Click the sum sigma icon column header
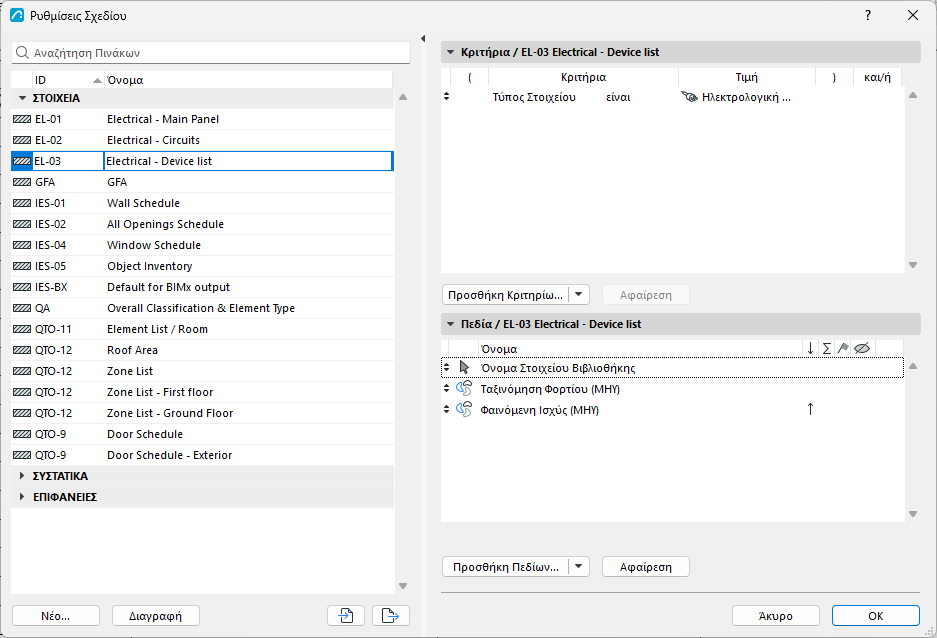The image size is (937, 638). click(826, 348)
